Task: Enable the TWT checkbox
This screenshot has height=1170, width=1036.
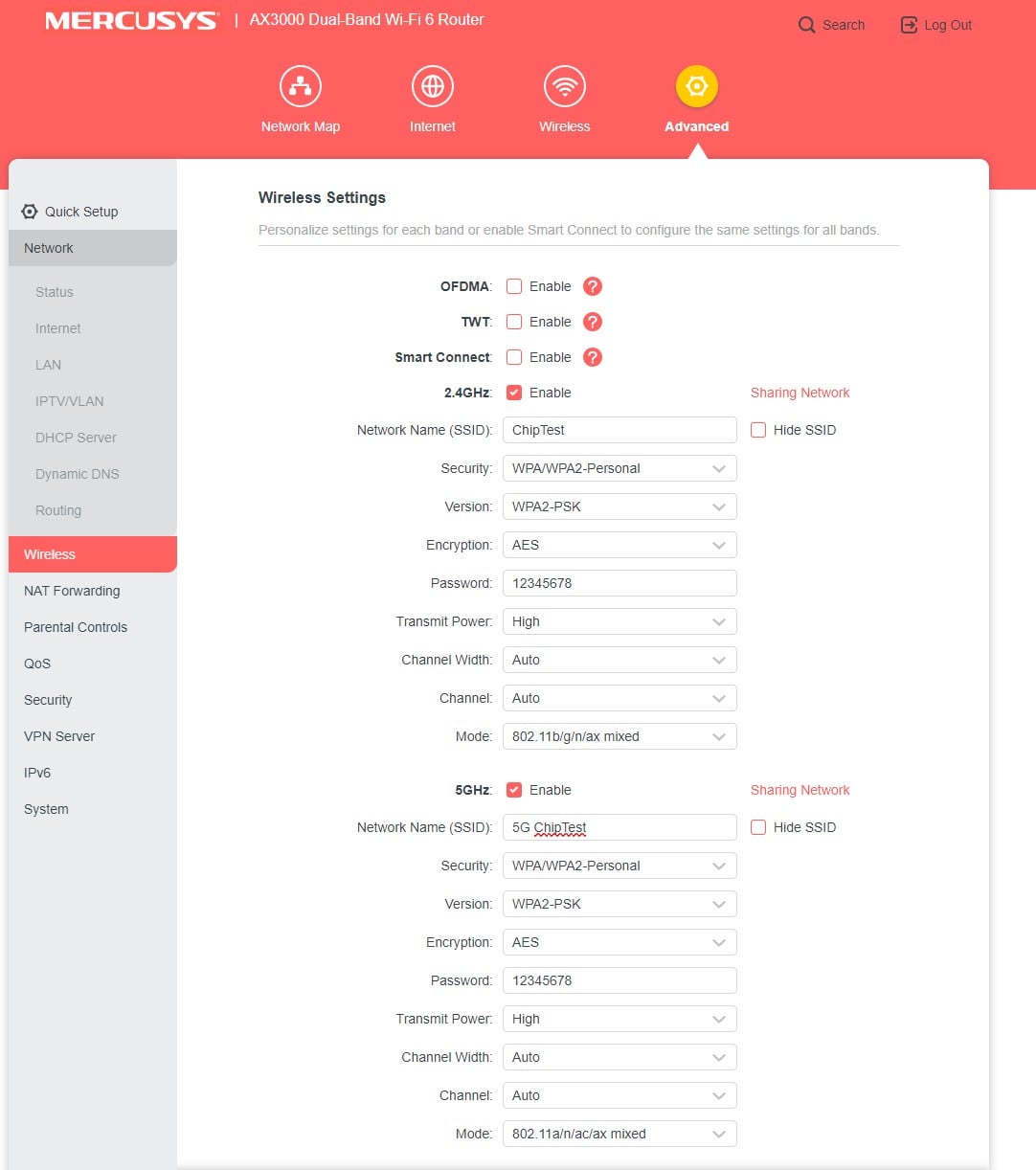Action: pos(514,322)
